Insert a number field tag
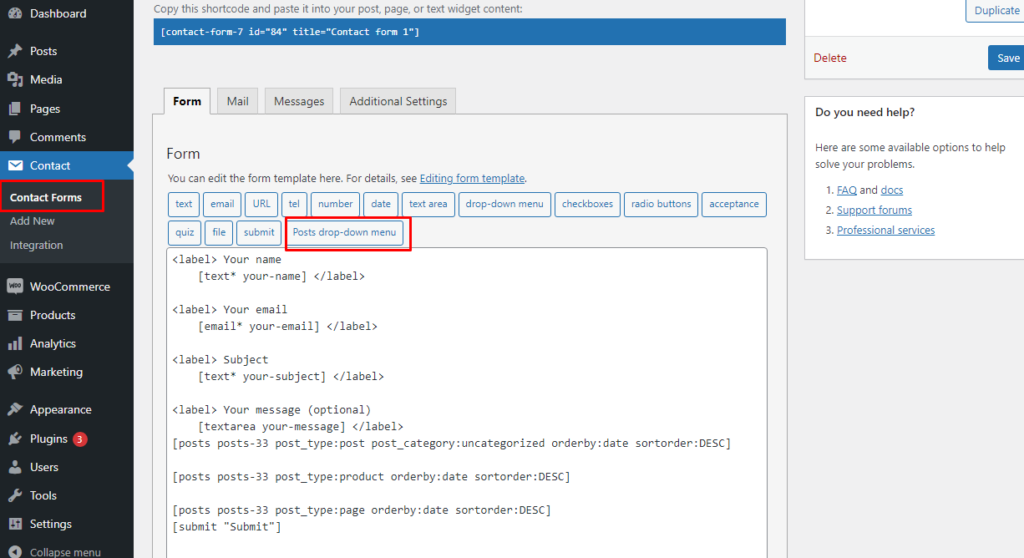Image resolution: width=1024 pixels, height=558 pixels. tap(335, 204)
